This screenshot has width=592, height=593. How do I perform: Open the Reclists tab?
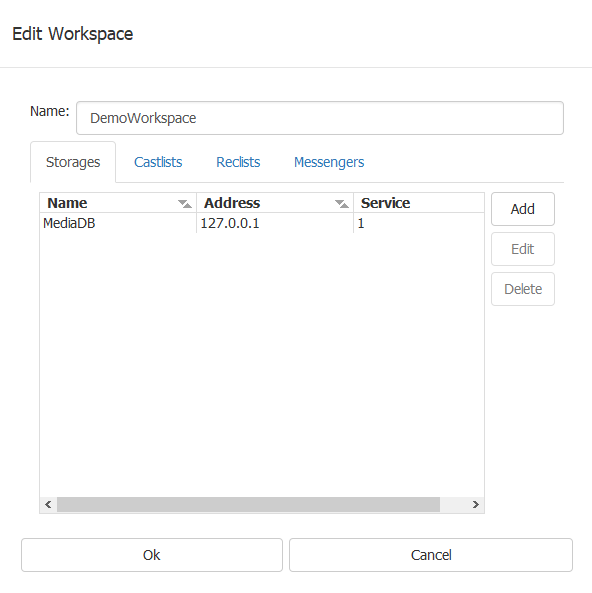238,162
